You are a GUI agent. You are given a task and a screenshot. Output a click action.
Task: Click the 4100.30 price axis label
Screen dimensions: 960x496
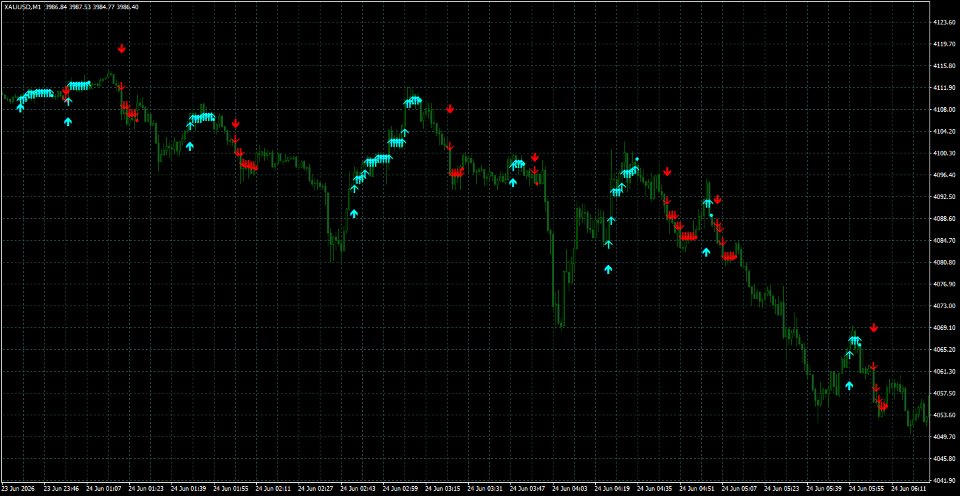pos(944,153)
